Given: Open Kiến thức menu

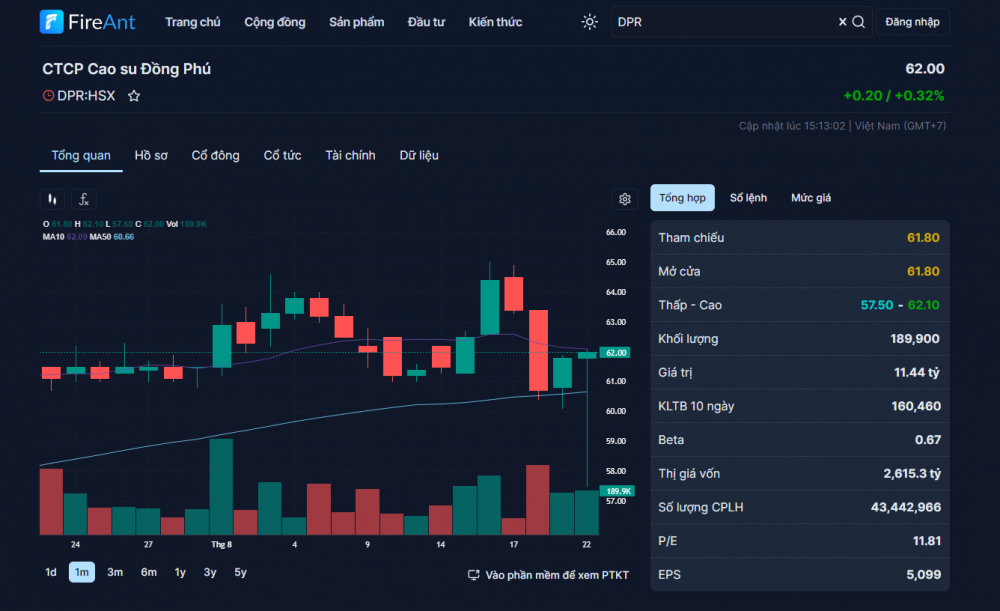Looking at the screenshot, I should click(x=495, y=22).
